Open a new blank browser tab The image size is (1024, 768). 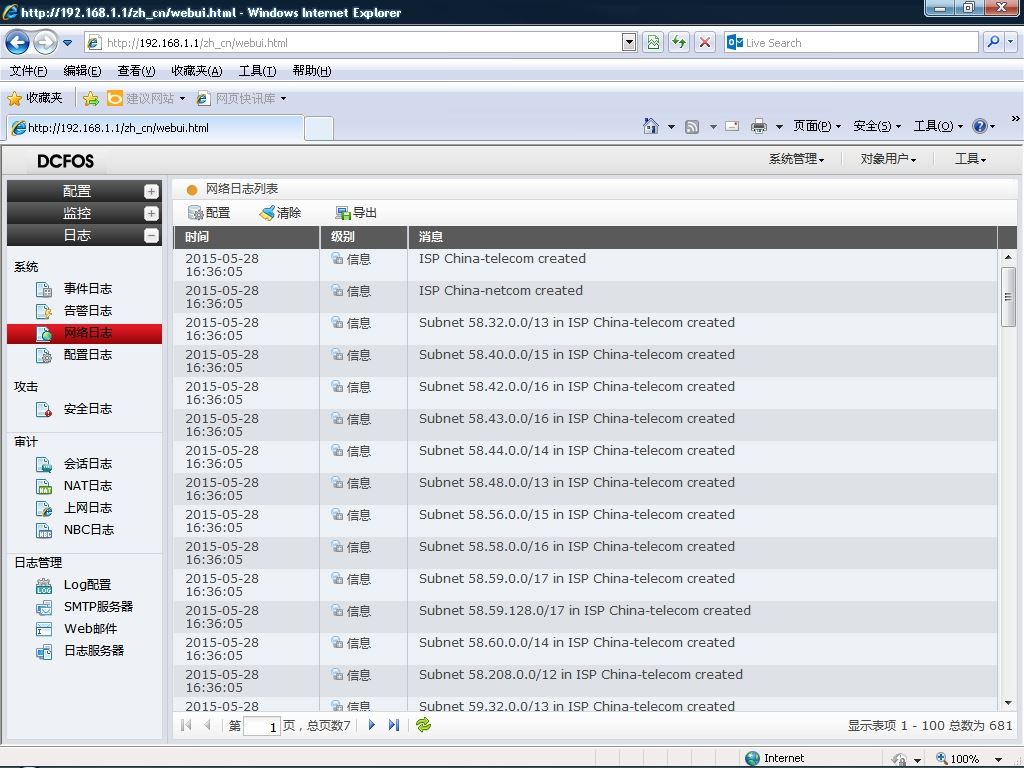pos(319,129)
